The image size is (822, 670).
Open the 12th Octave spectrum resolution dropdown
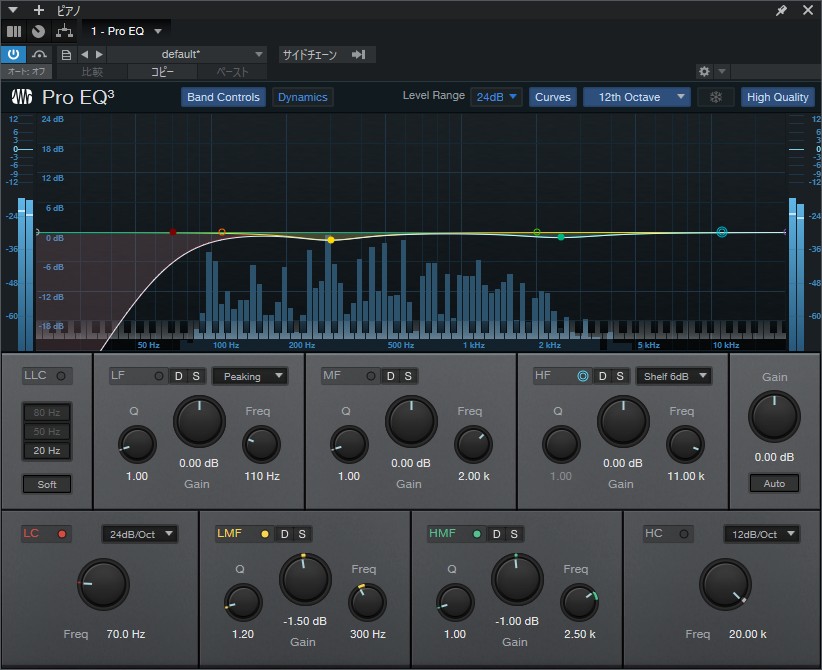coord(636,97)
